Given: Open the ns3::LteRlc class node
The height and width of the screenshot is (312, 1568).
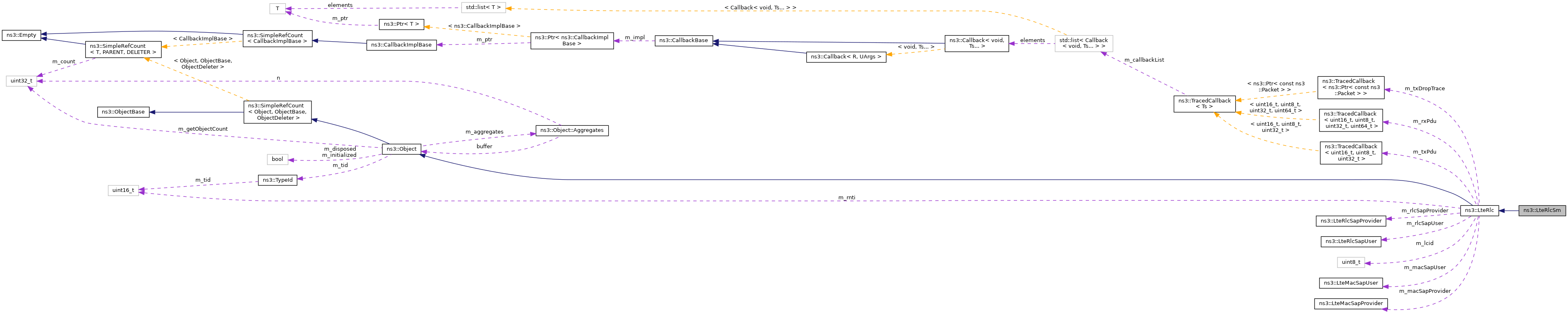Looking at the screenshot, I should [1479, 210].
